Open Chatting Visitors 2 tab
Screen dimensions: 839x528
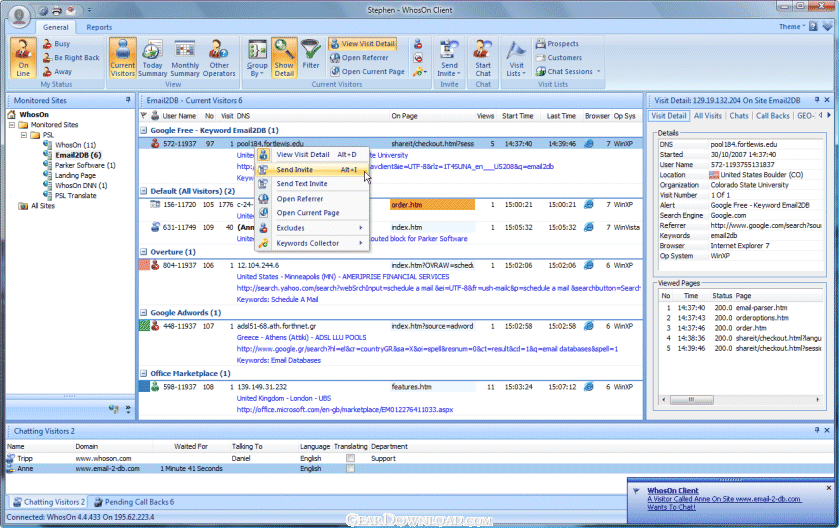[49, 502]
